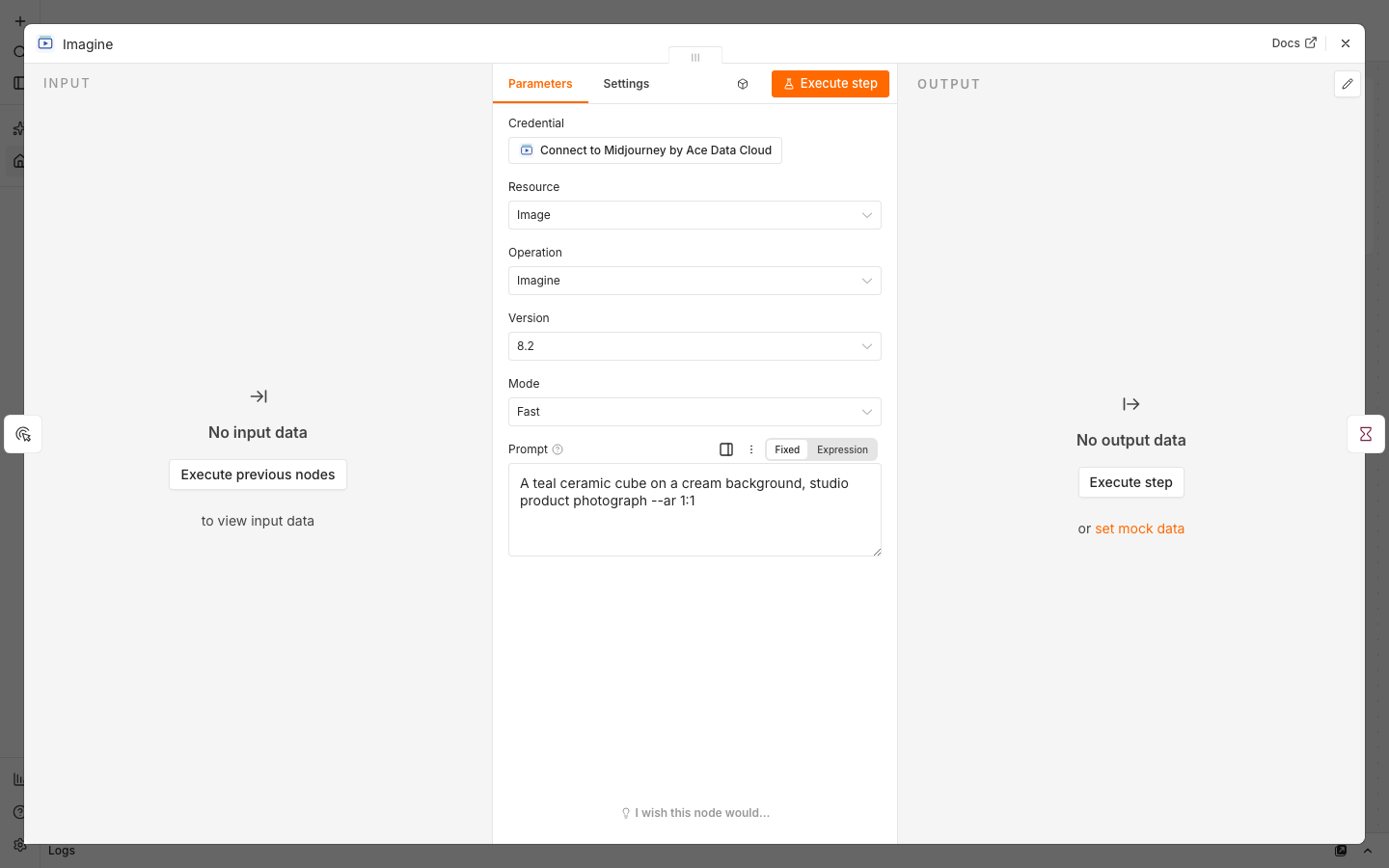The width and height of the screenshot is (1389, 868).
Task: Click the plus icon in the background sidebar
Action: [x=19, y=21]
